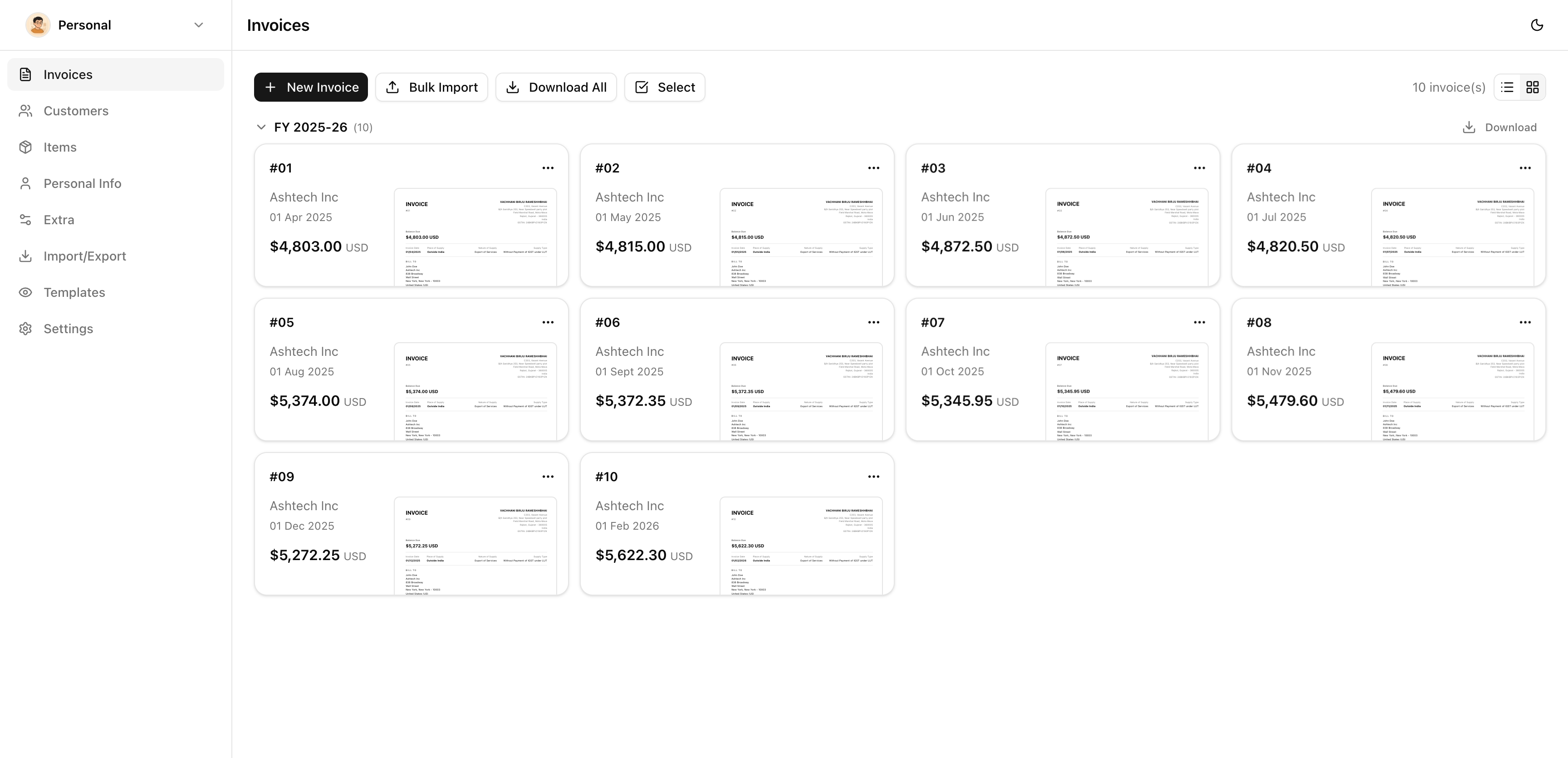Open more options for invoice #07

click(x=1199, y=322)
